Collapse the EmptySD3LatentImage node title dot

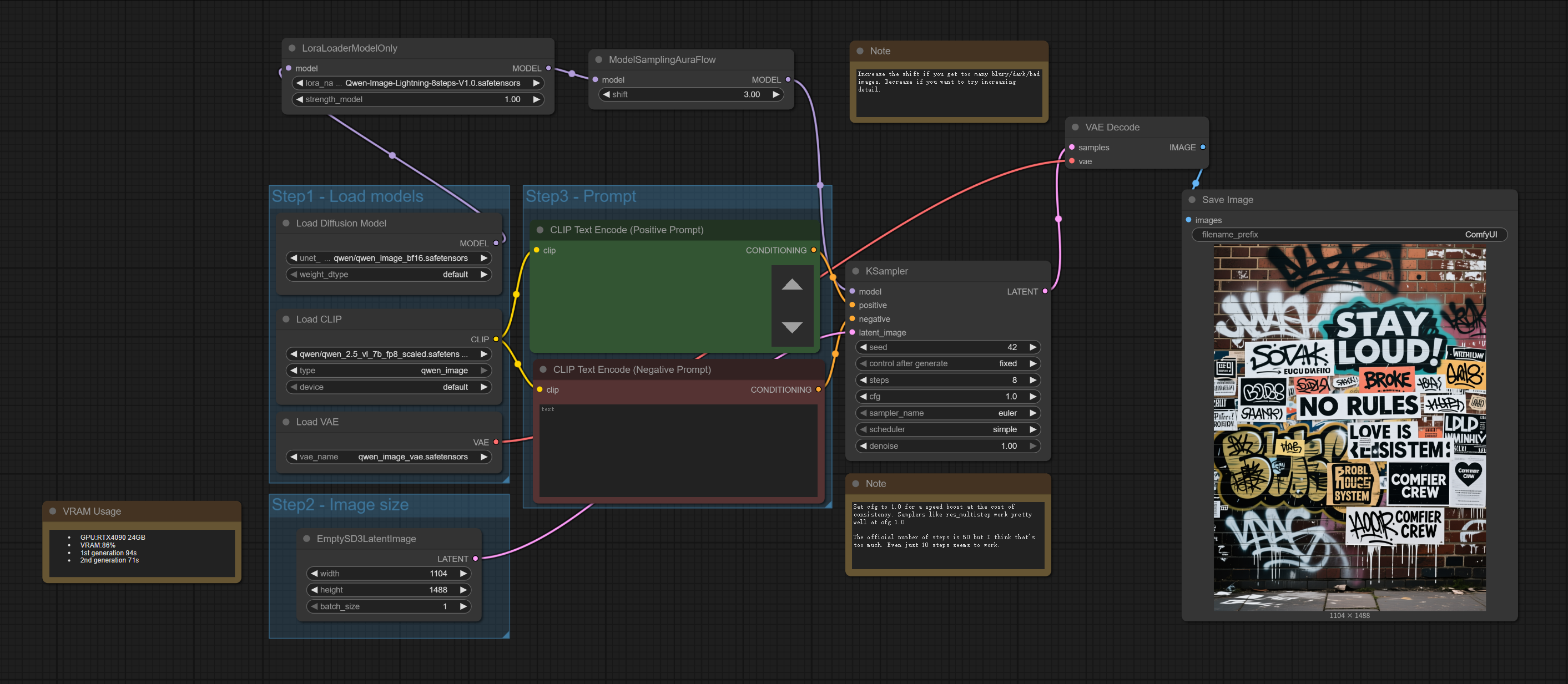tap(307, 539)
